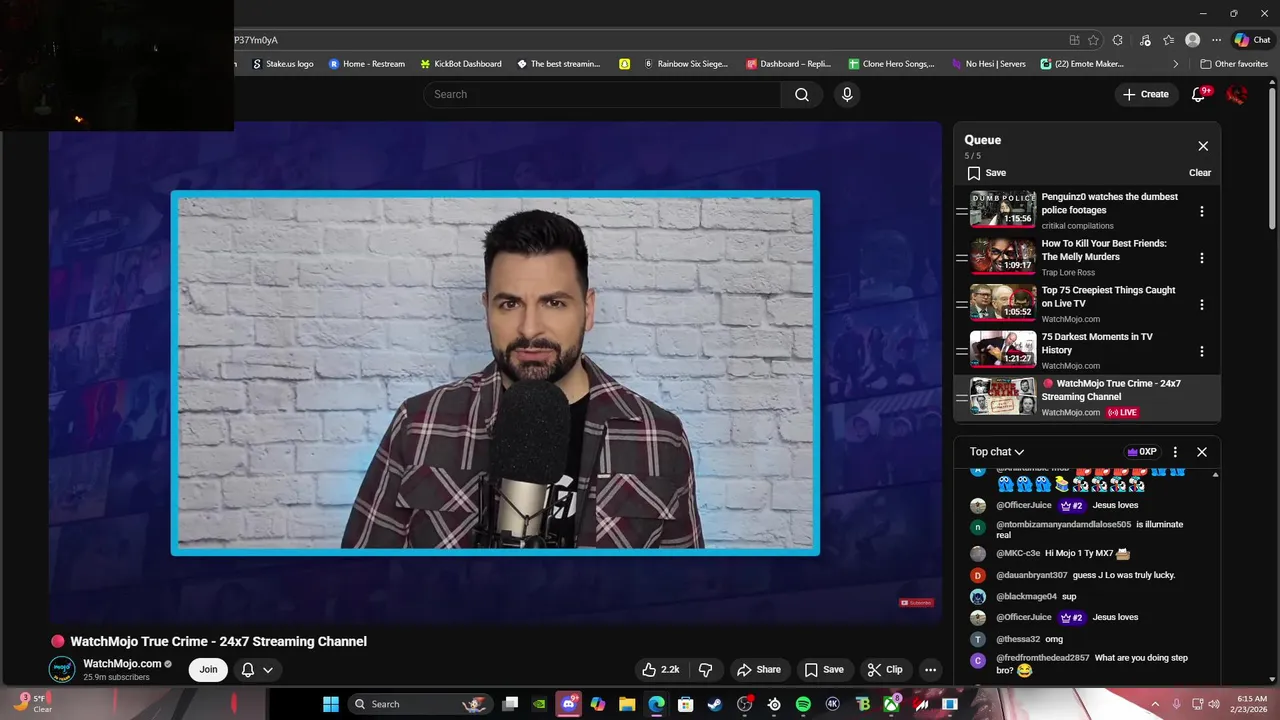Click the WatchMojo channel avatar
Viewport: 1280px width, 720px height.
[x=62, y=670]
